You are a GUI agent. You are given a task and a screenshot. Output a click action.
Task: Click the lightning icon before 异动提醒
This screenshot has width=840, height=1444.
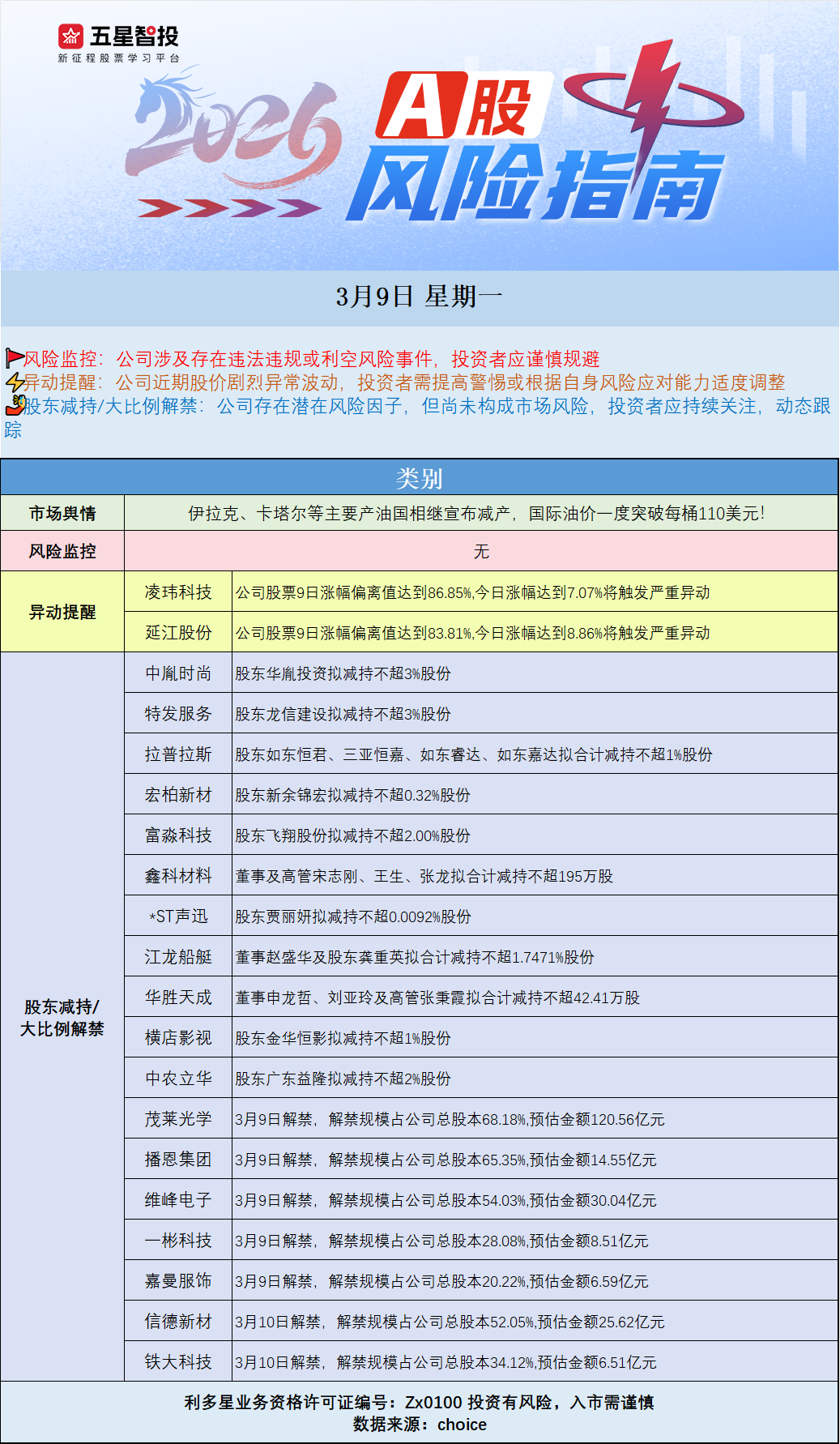(15, 382)
